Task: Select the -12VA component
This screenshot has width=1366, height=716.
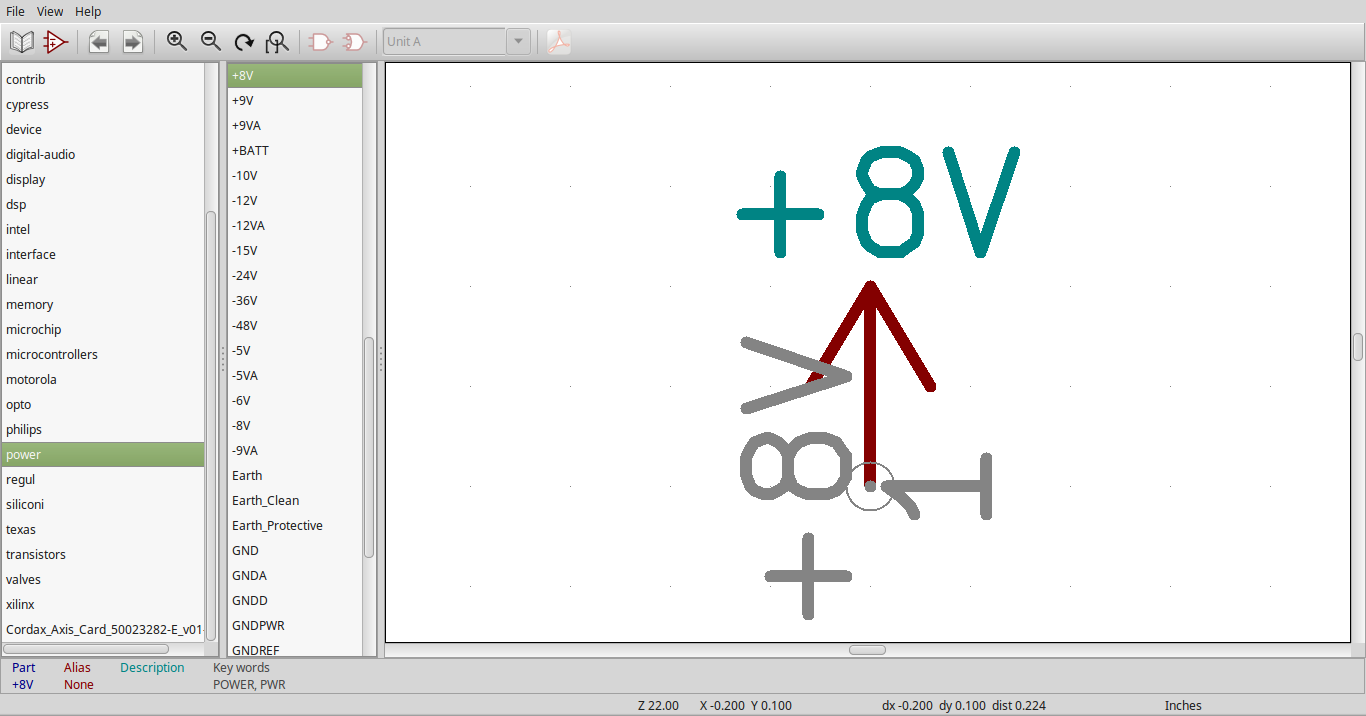Action: pos(294,225)
